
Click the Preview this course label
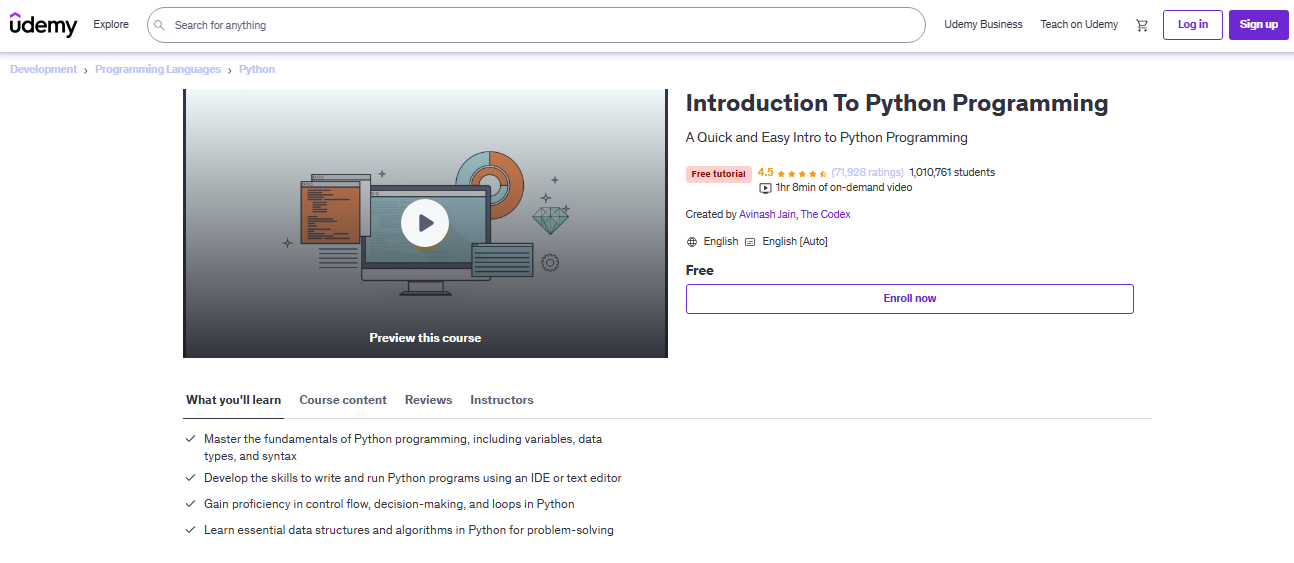tap(425, 338)
